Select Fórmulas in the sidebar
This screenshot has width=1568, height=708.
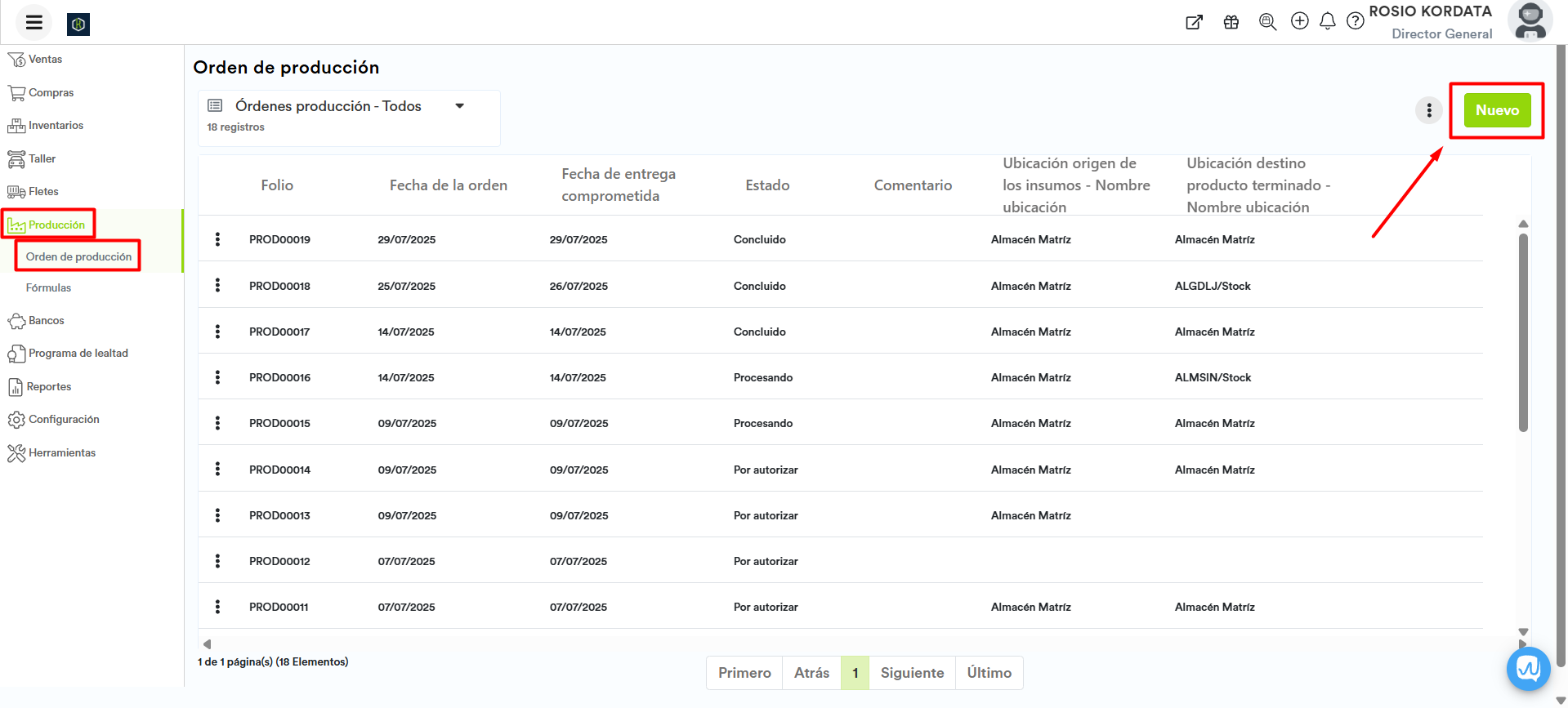(x=48, y=287)
